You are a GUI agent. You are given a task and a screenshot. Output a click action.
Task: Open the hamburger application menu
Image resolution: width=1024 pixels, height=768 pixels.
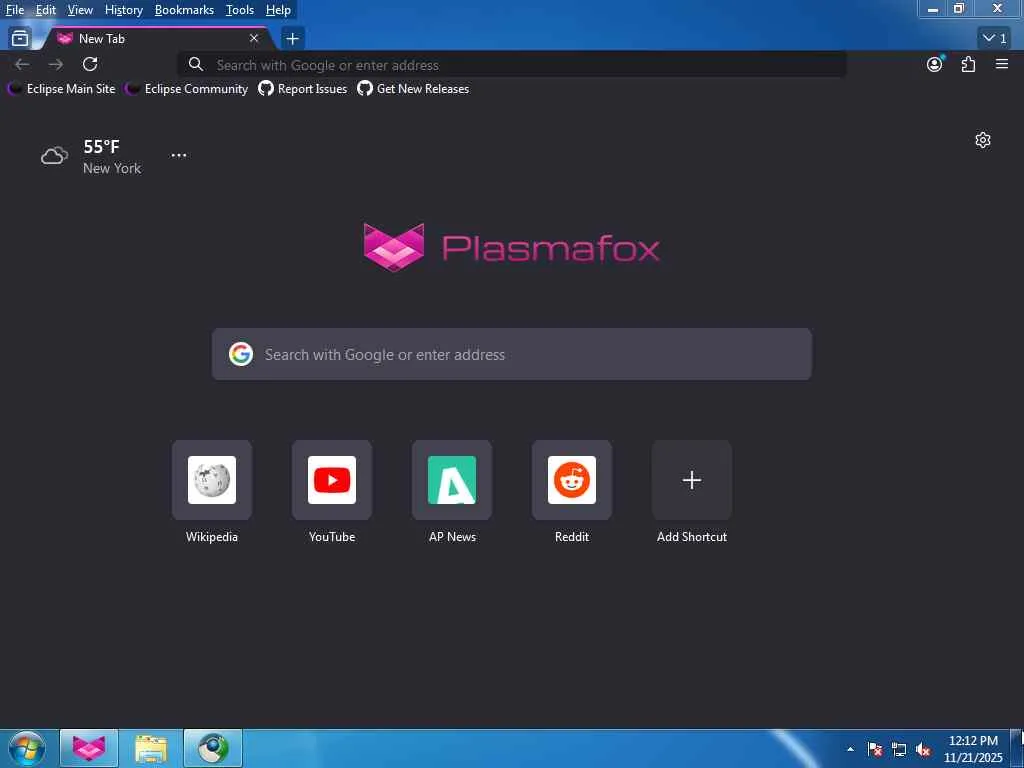pos(1002,64)
